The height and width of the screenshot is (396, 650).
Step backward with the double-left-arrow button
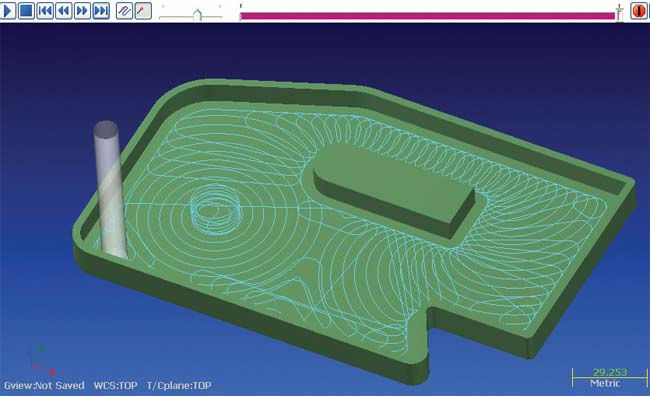tap(63, 10)
